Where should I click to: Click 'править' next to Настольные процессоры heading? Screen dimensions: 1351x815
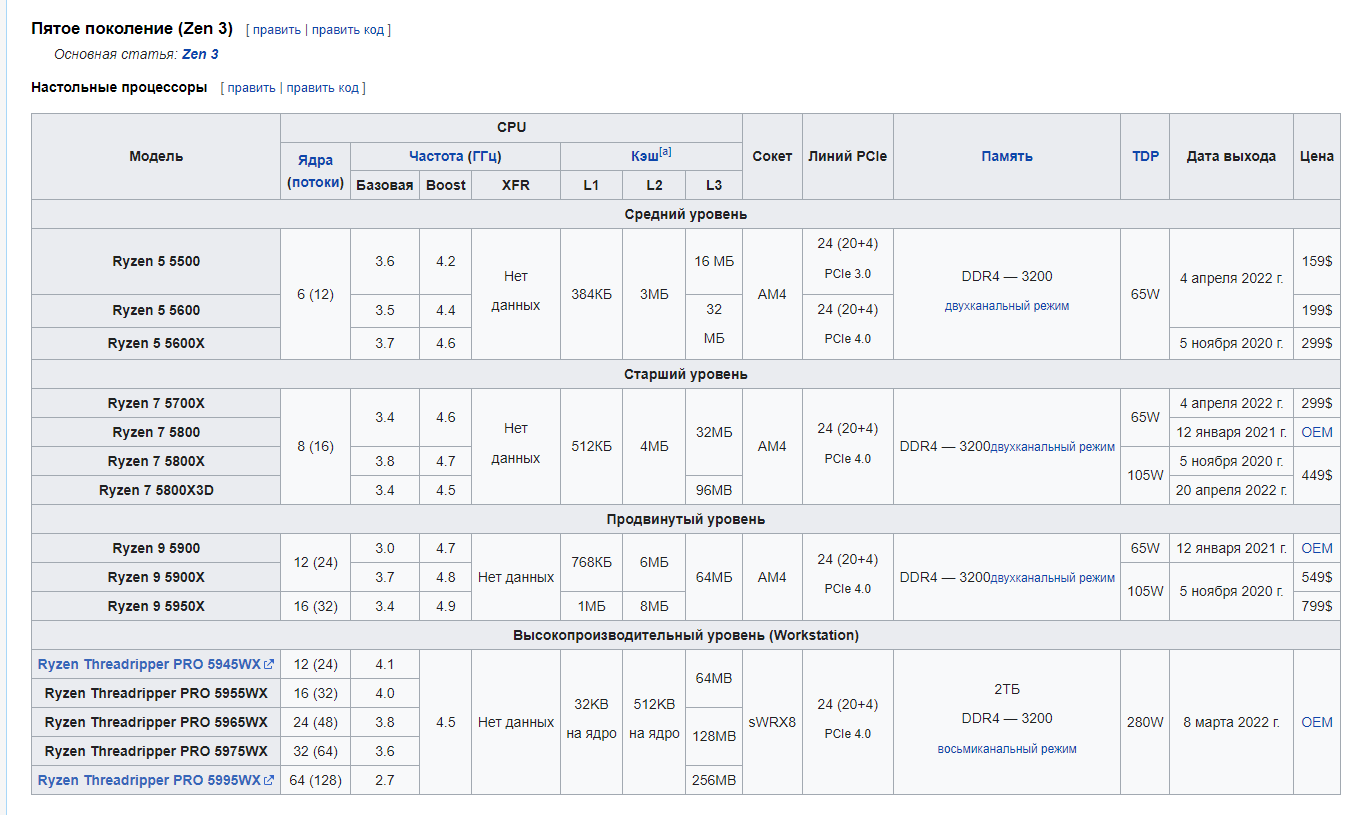(x=251, y=87)
